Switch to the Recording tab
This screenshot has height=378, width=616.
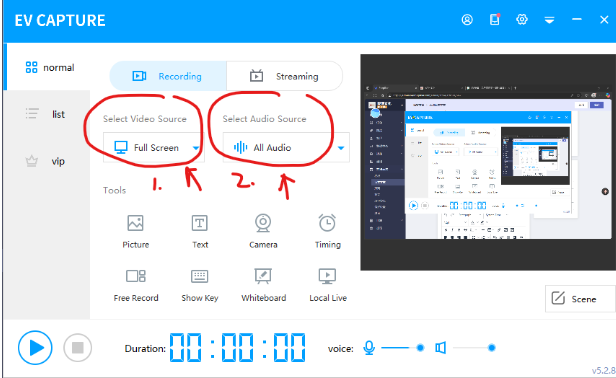(x=168, y=76)
